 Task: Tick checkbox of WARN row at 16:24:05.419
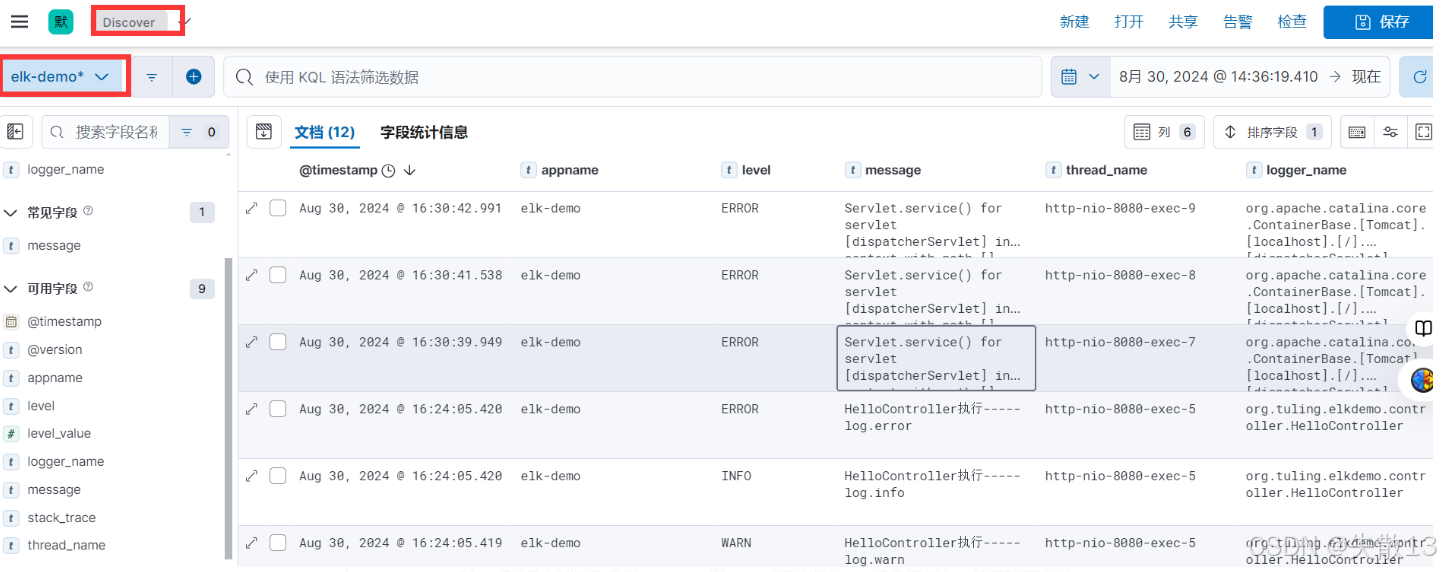pyautogui.click(x=278, y=543)
